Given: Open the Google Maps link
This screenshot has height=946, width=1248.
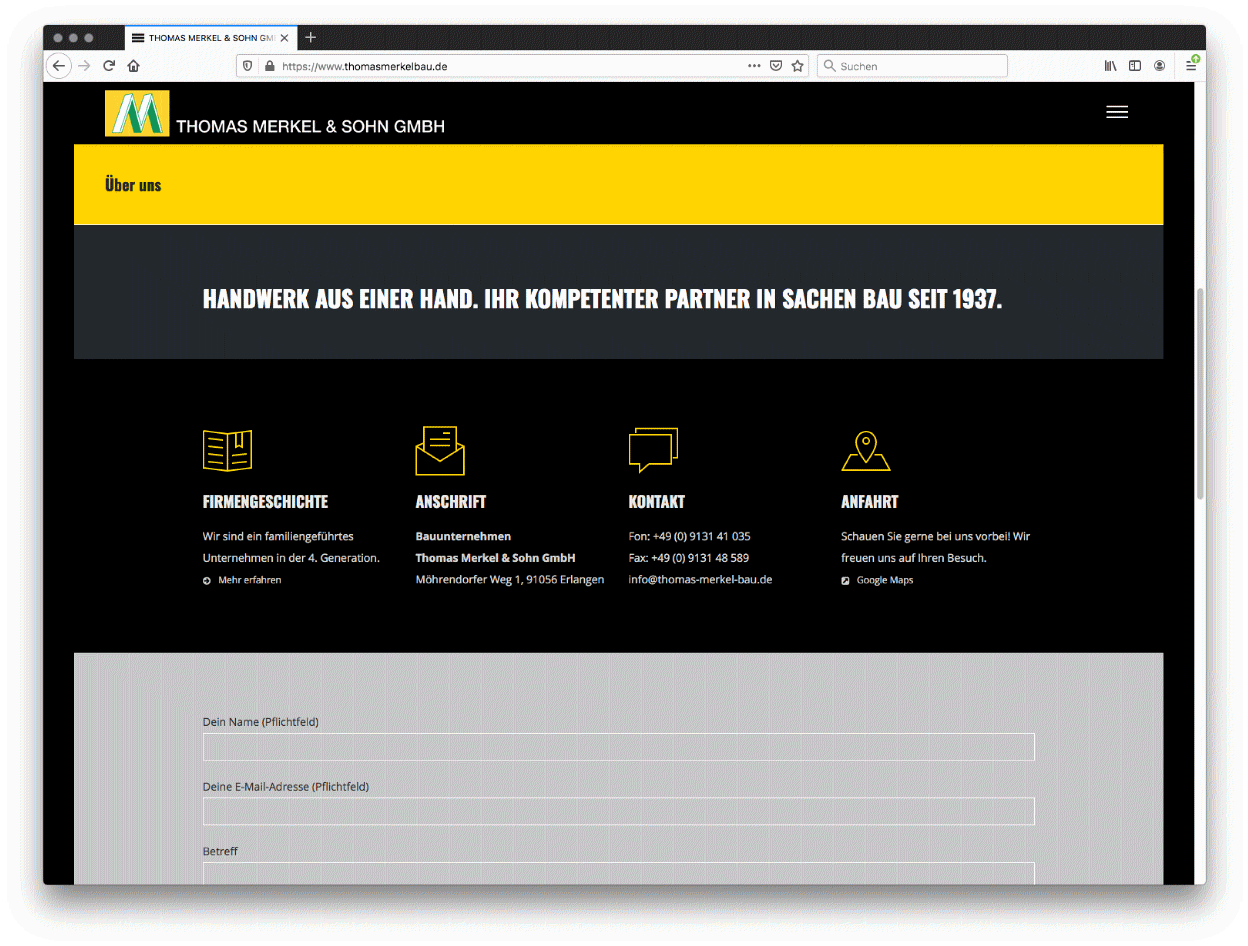Looking at the screenshot, I should coord(885,580).
